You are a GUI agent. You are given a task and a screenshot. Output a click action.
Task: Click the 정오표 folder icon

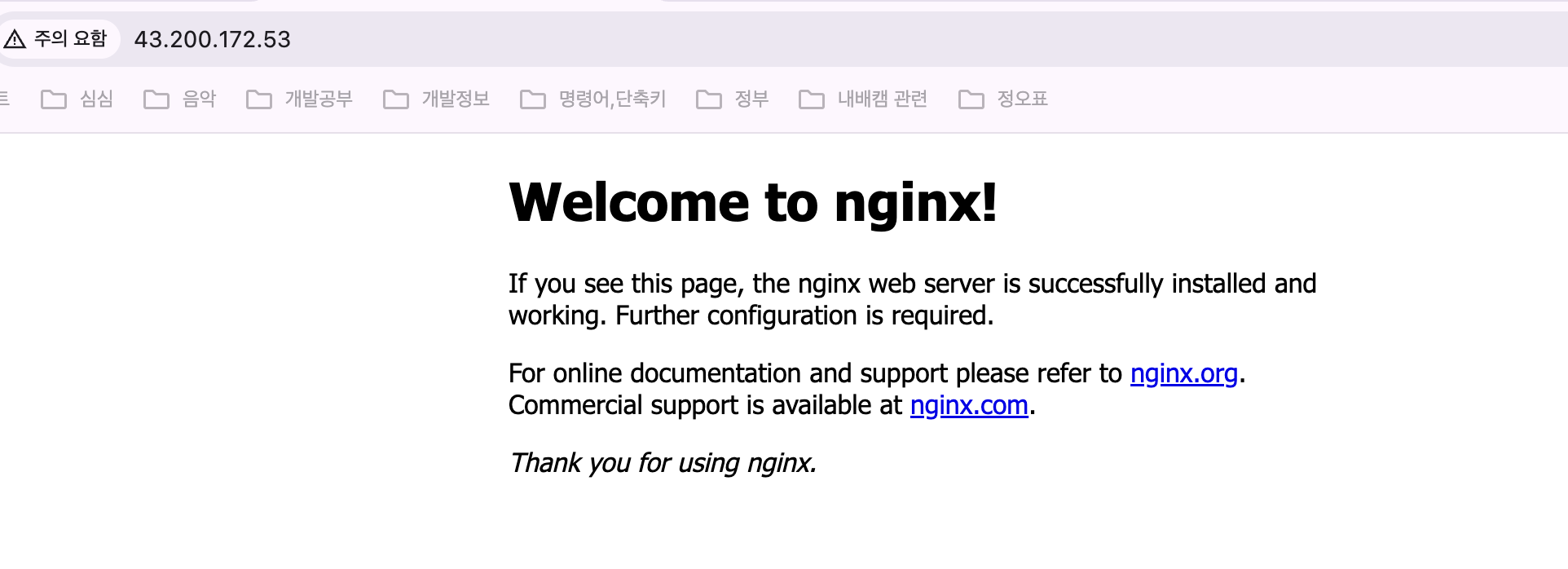[971, 99]
